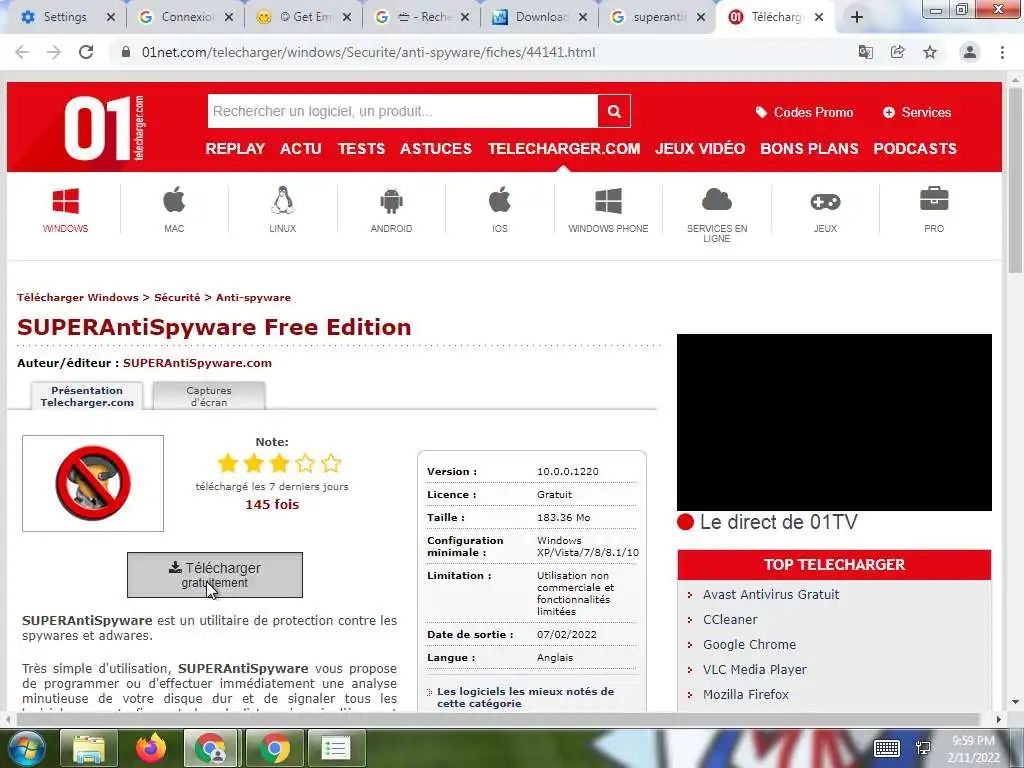Viewport: 1024px width, 768px height.
Task: Open CCleaner in Top Telecharger
Action: point(730,619)
